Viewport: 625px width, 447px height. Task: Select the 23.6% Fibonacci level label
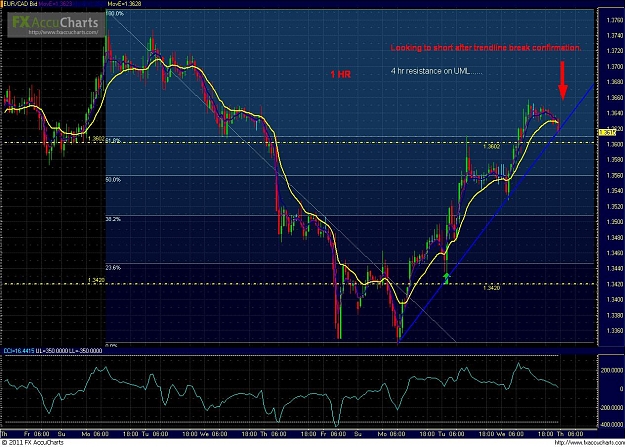coord(113,268)
